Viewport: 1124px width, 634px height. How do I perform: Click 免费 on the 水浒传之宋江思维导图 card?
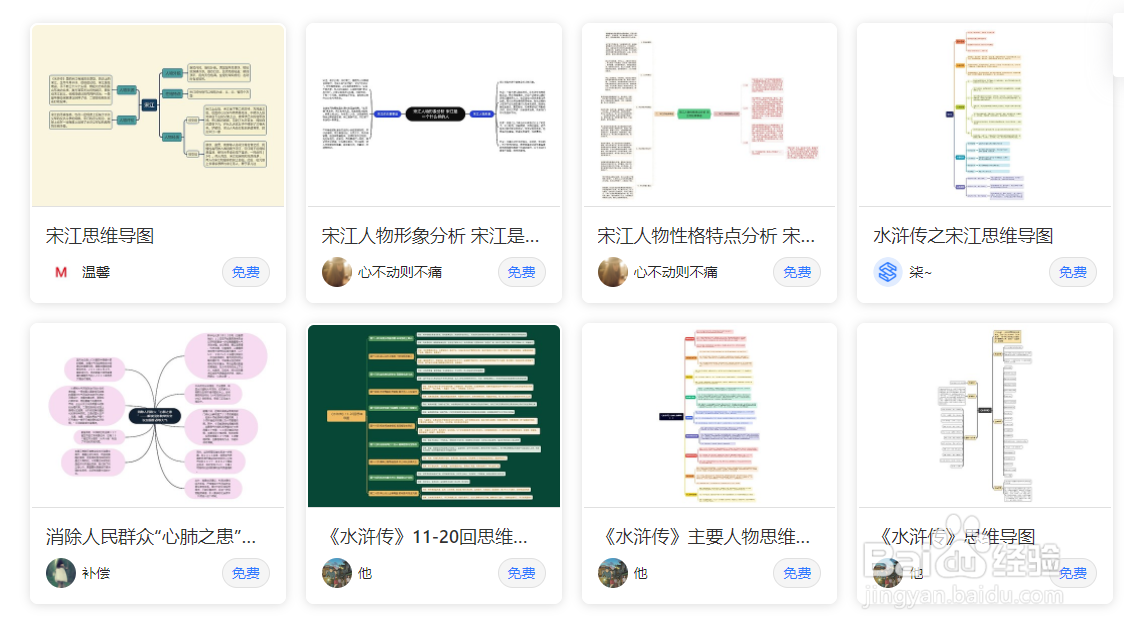[1072, 271]
